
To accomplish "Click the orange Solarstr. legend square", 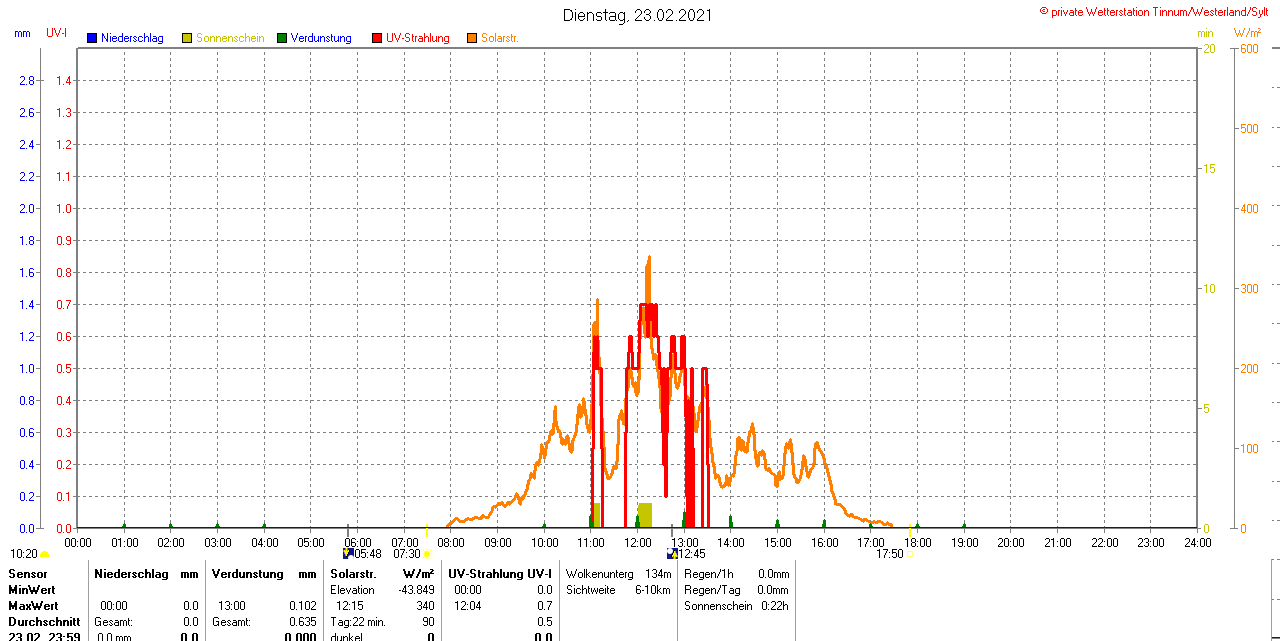I will (472, 38).
